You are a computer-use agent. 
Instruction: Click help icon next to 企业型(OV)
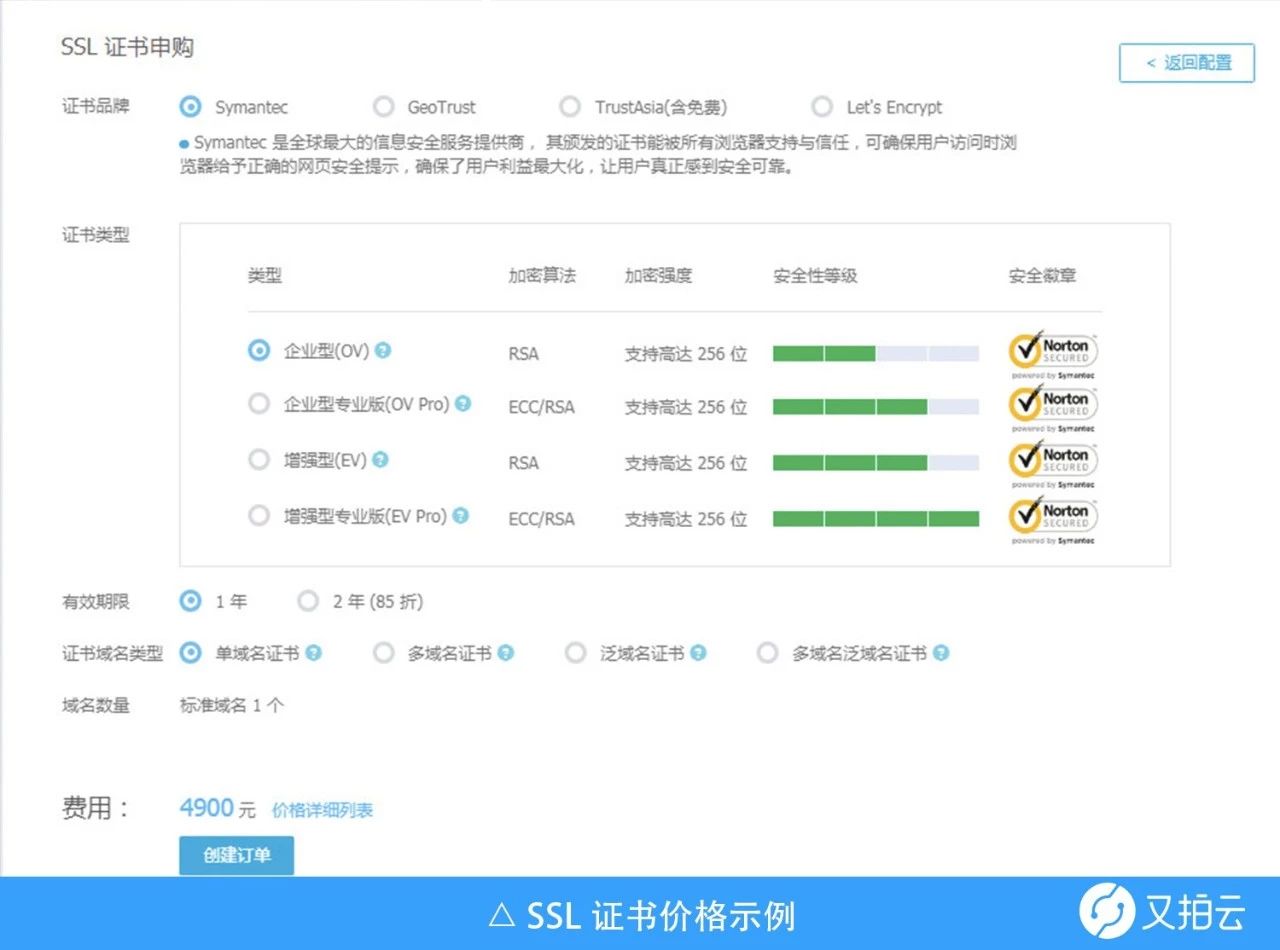(x=383, y=351)
